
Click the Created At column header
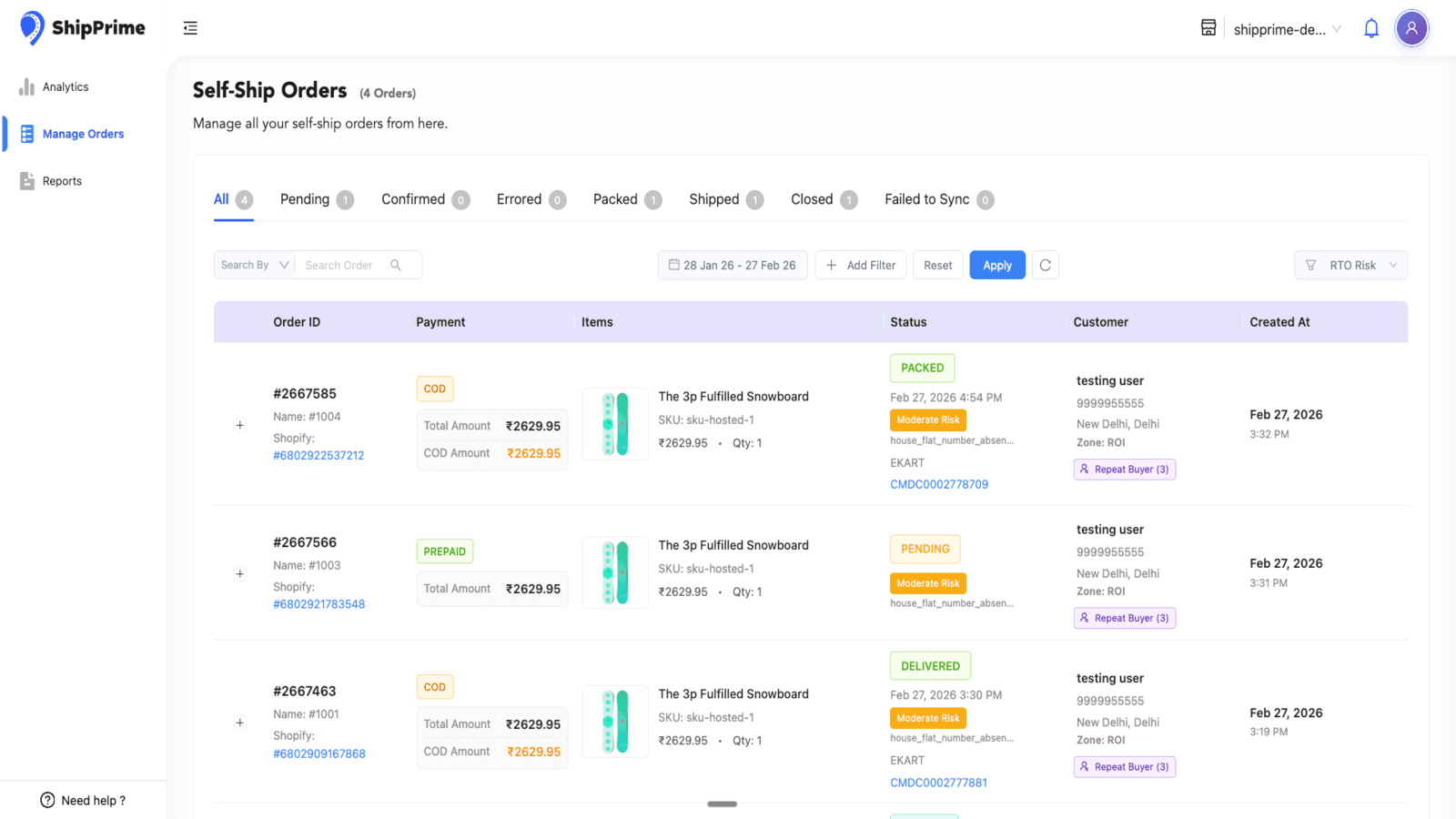pos(1279,322)
